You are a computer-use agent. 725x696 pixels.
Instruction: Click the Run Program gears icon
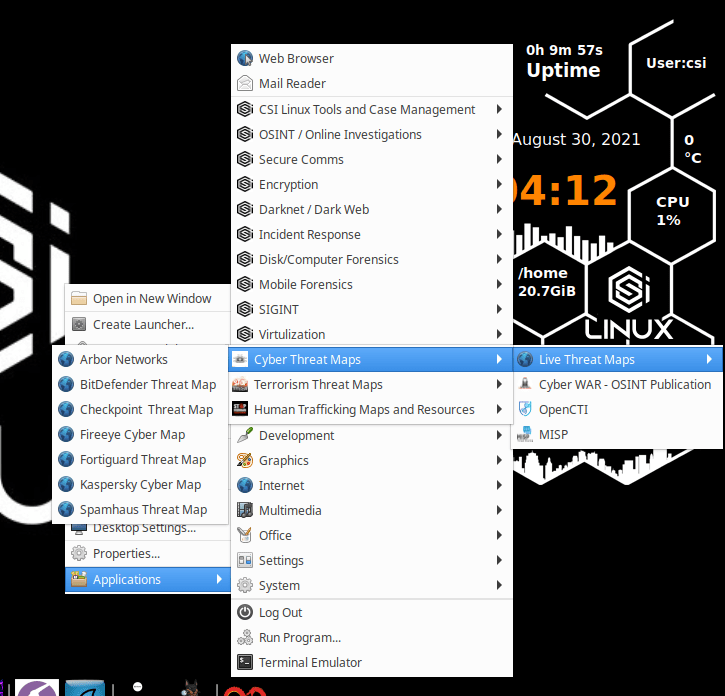pyautogui.click(x=245, y=637)
